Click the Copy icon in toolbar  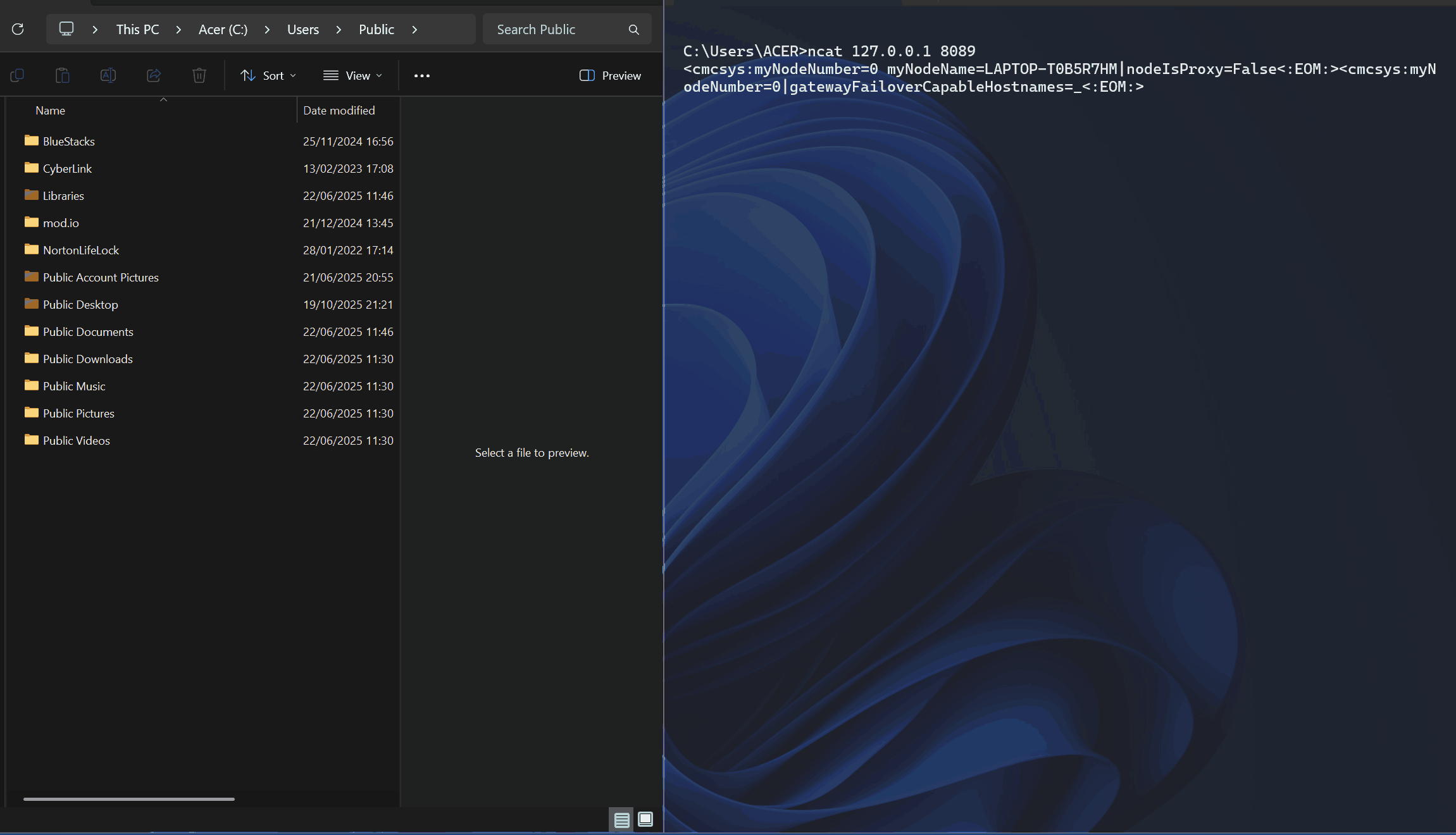click(x=17, y=75)
